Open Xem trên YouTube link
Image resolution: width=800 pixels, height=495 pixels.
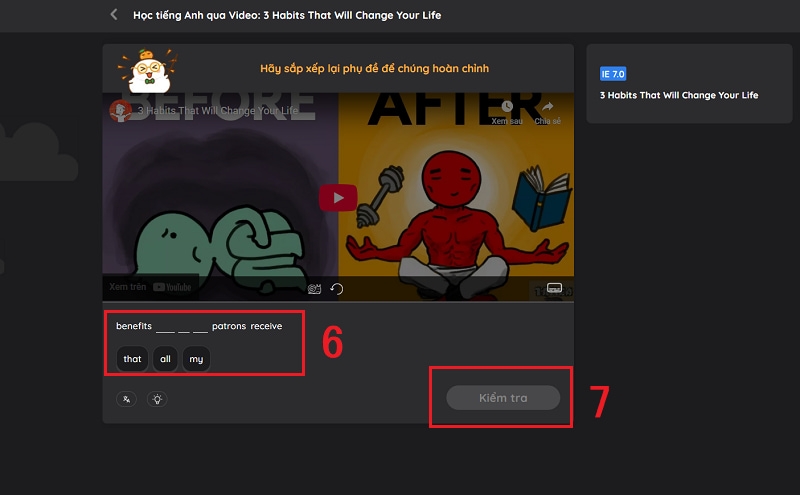click(x=150, y=287)
